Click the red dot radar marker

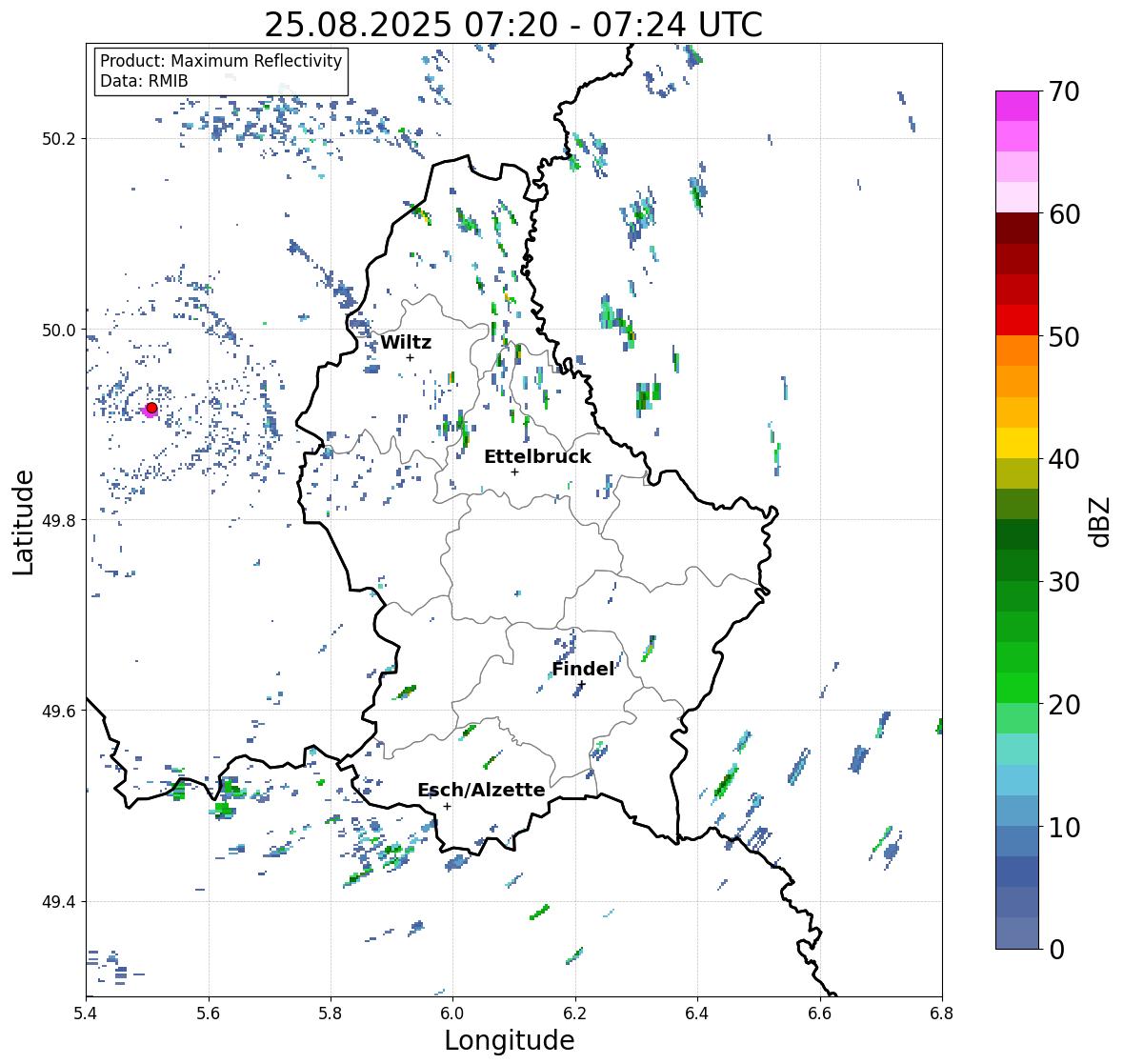pos(151,408)
